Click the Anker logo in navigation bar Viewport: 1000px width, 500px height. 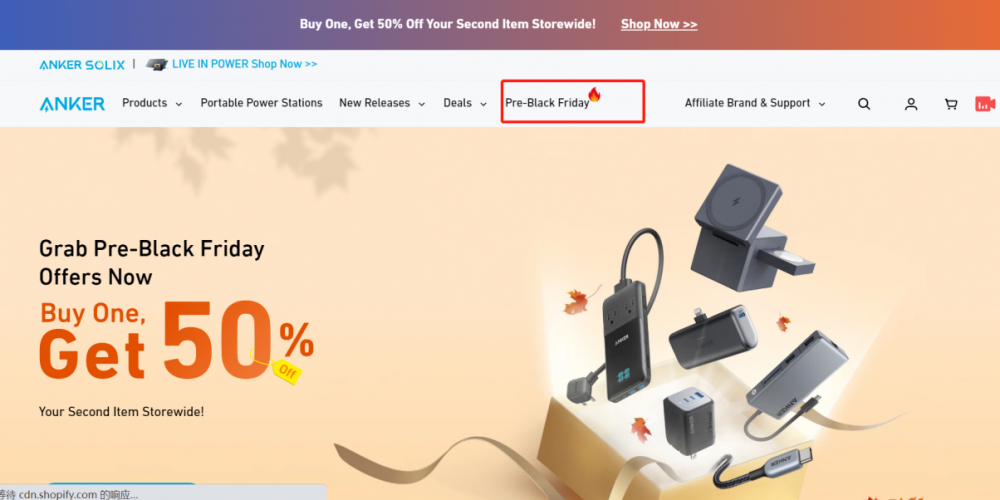(72, 103)
